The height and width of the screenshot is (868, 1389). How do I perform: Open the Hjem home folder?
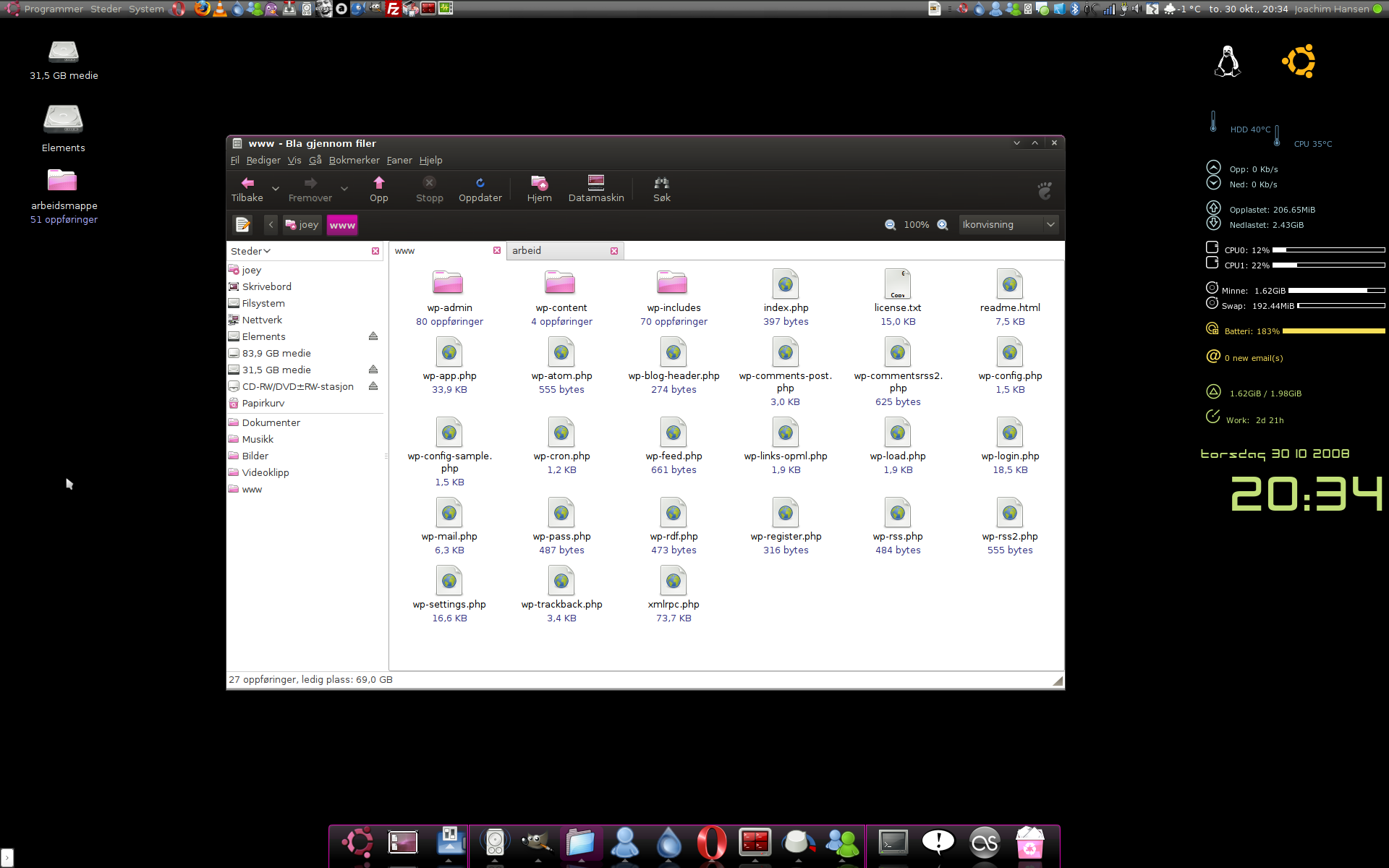coord(540,190)
